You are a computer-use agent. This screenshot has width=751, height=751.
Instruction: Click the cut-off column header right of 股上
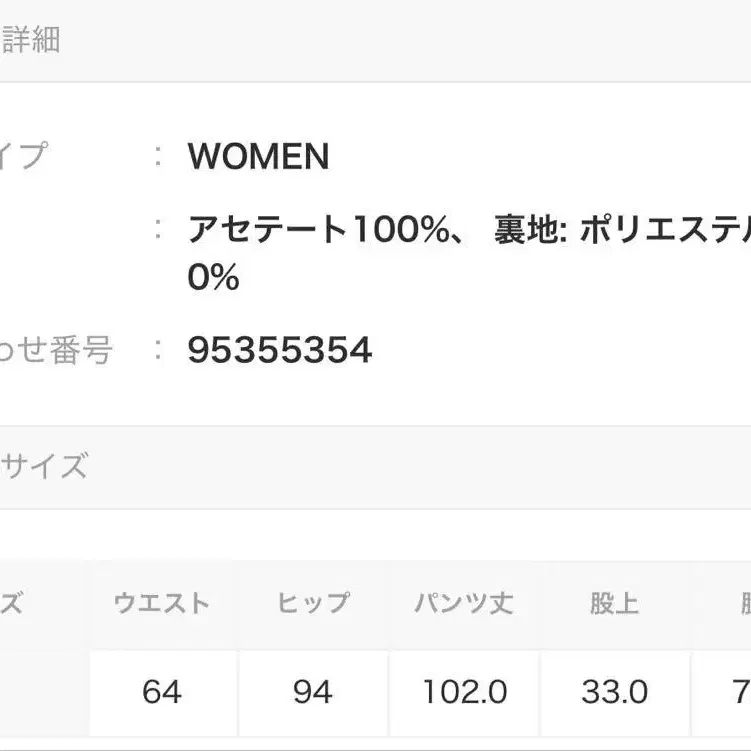click(742, 603)
